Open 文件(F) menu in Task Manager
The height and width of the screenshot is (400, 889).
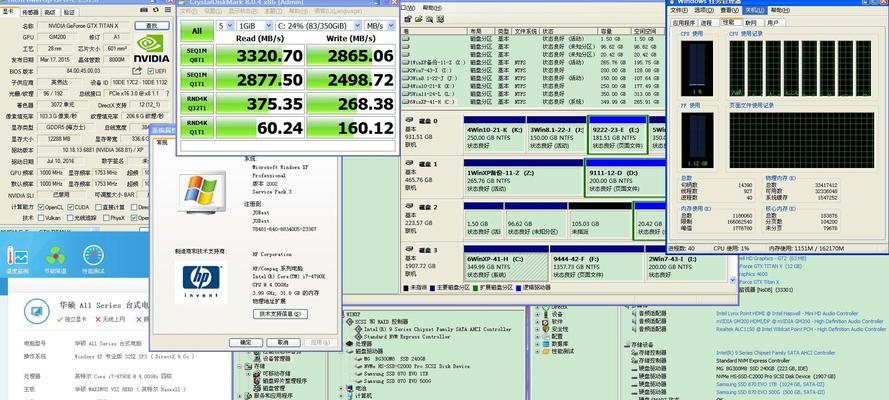(679, 10)
